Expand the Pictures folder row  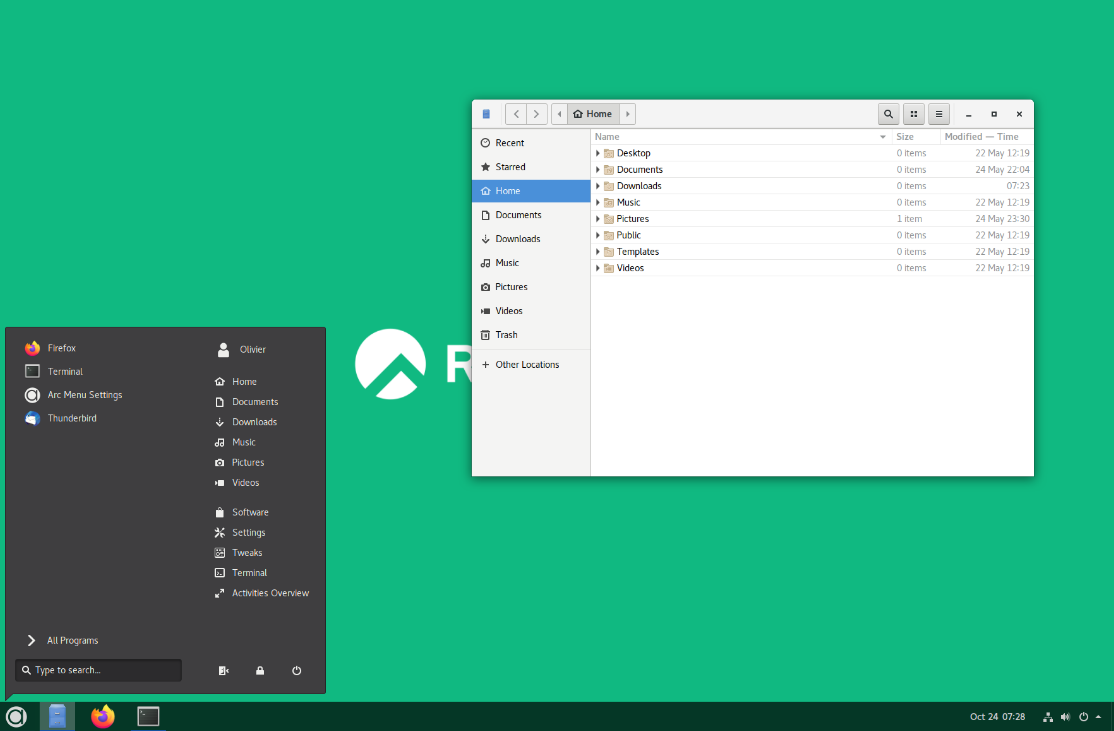pyautogui.click(x=598, y=218)
